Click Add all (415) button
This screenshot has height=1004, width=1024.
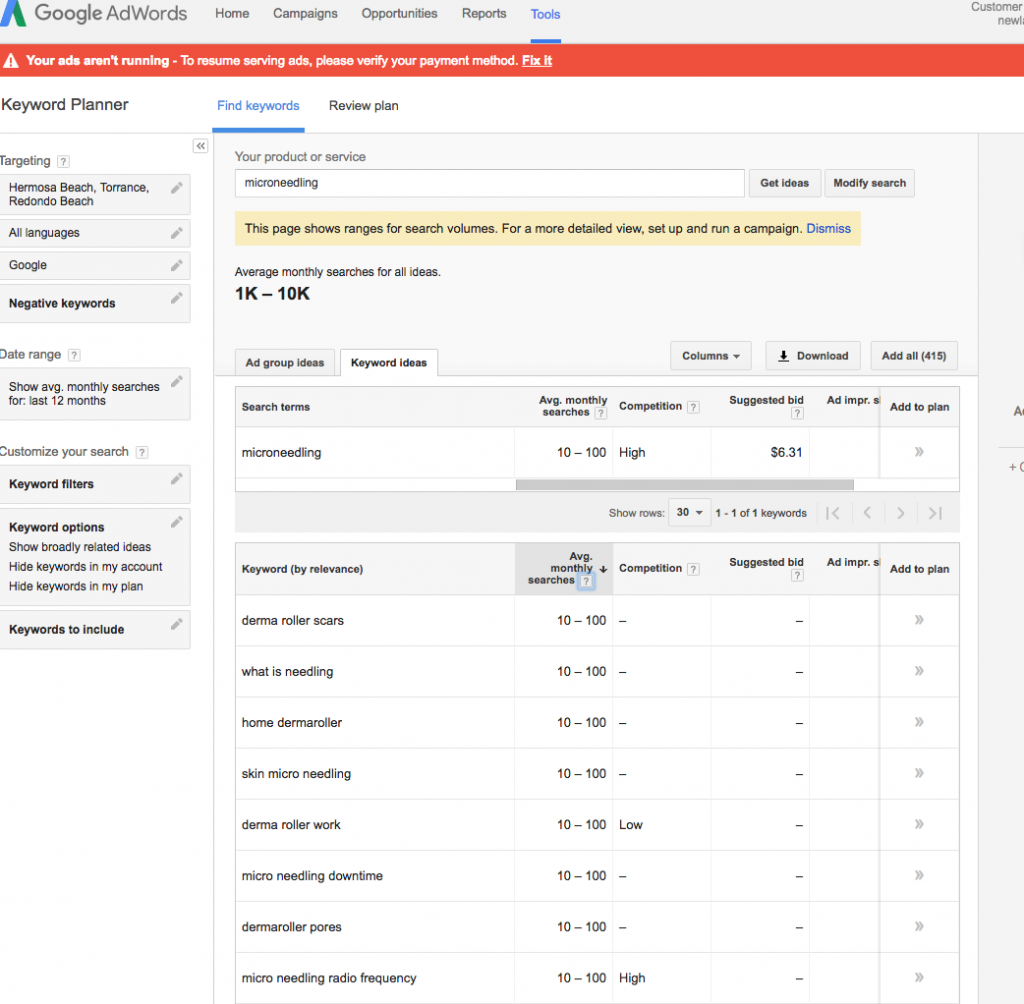click(x=914, y=356)
